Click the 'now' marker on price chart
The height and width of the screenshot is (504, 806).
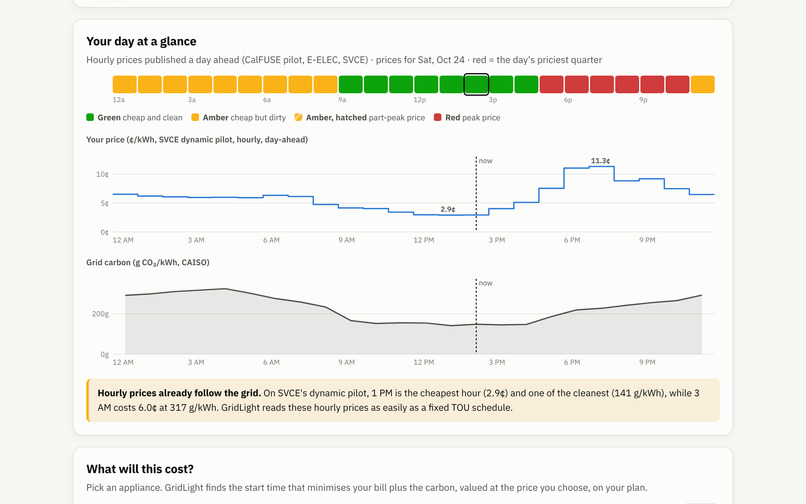(x=486, y=161)
